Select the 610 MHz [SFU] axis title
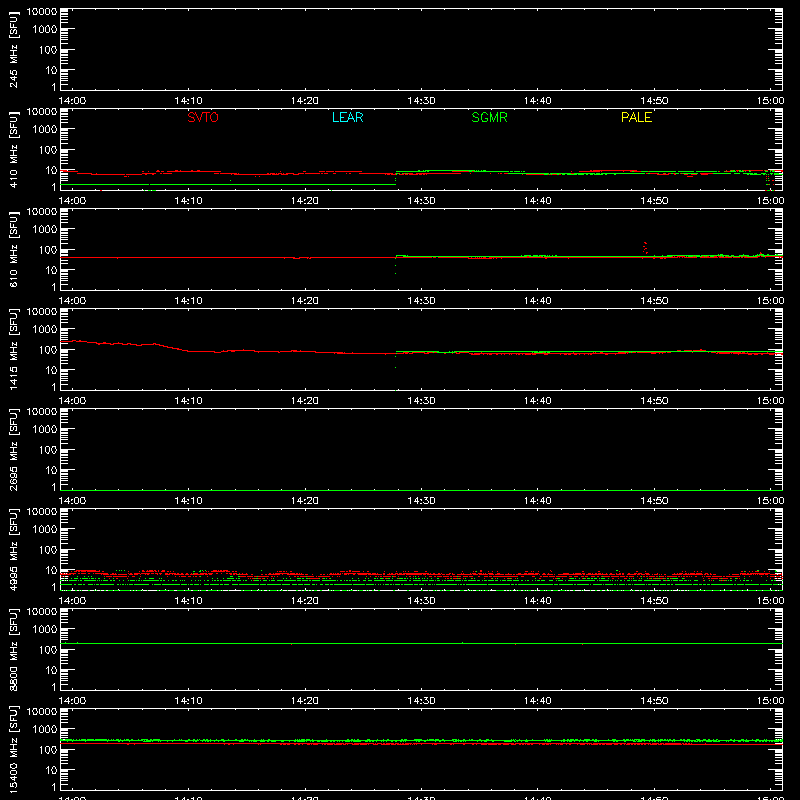800x800 pixels. coord(14,249)
